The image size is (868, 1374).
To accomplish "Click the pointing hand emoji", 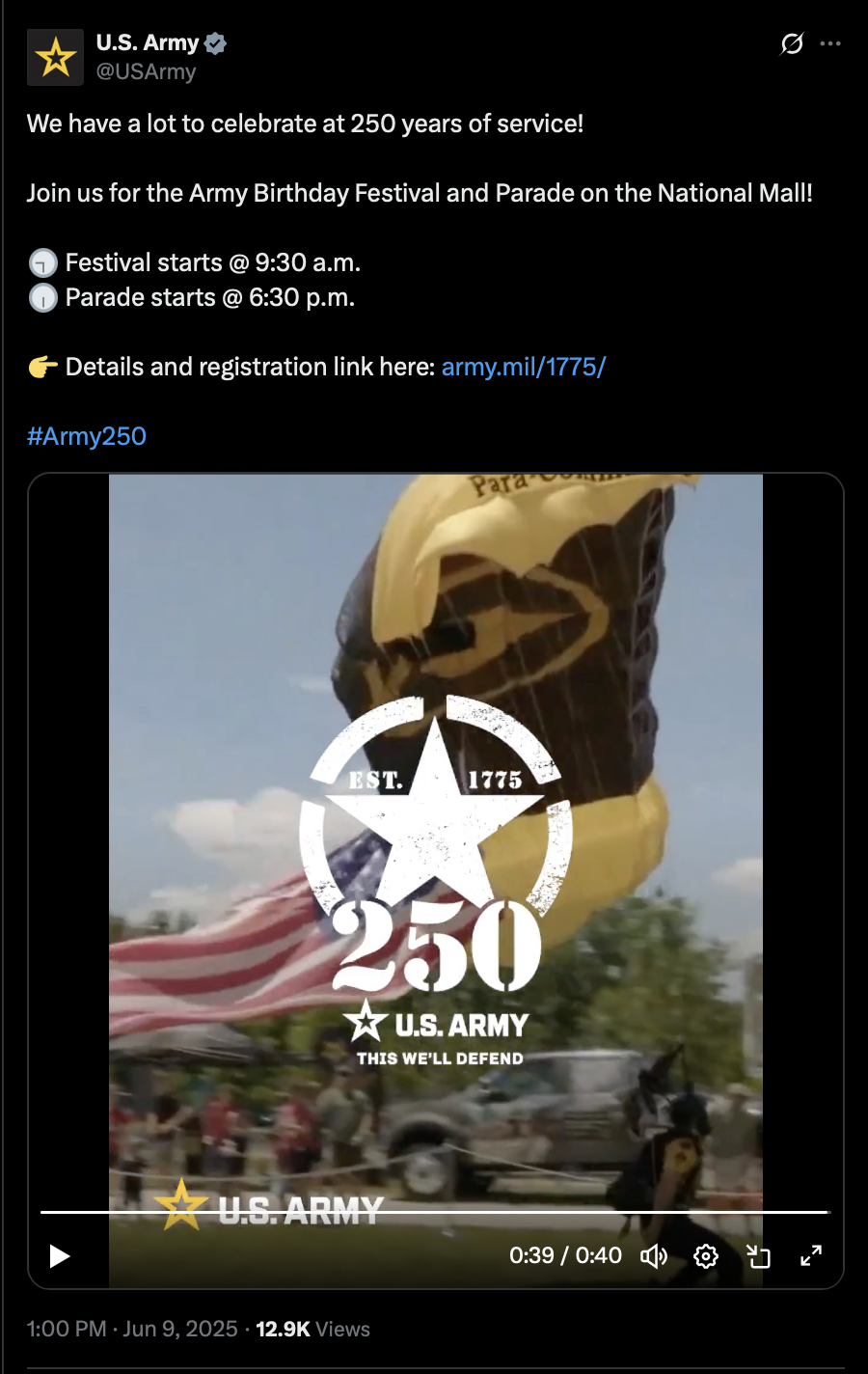I will coord(42,367).
